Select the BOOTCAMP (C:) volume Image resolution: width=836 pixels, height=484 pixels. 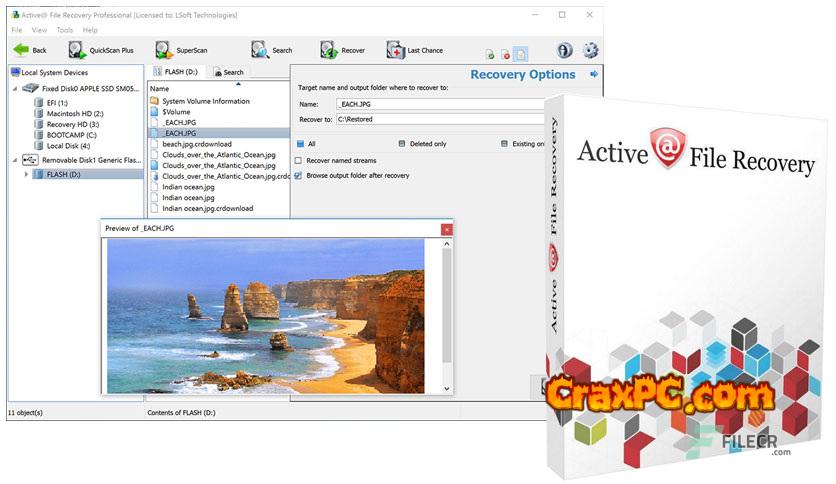pyautogui.click(x=71, y=135)
